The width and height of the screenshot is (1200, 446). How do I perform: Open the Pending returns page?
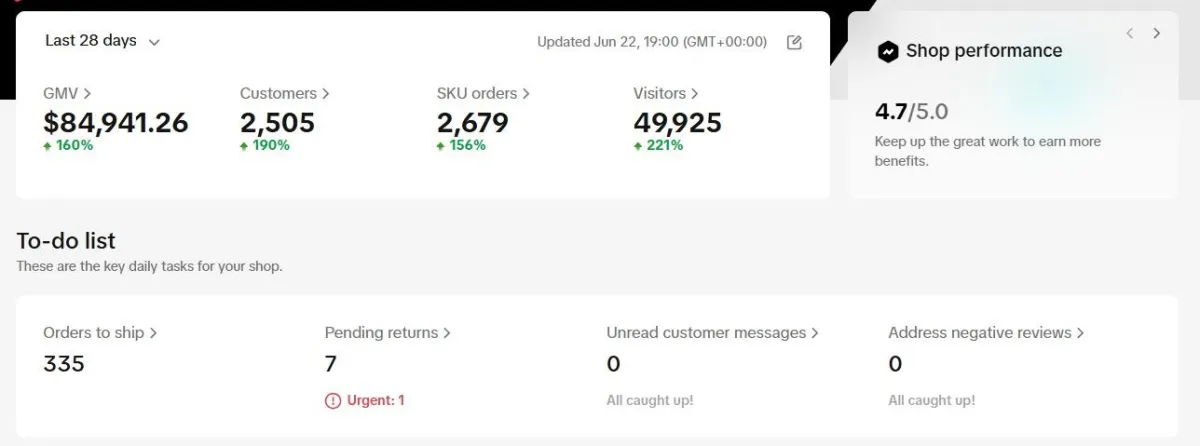point(387,332)
